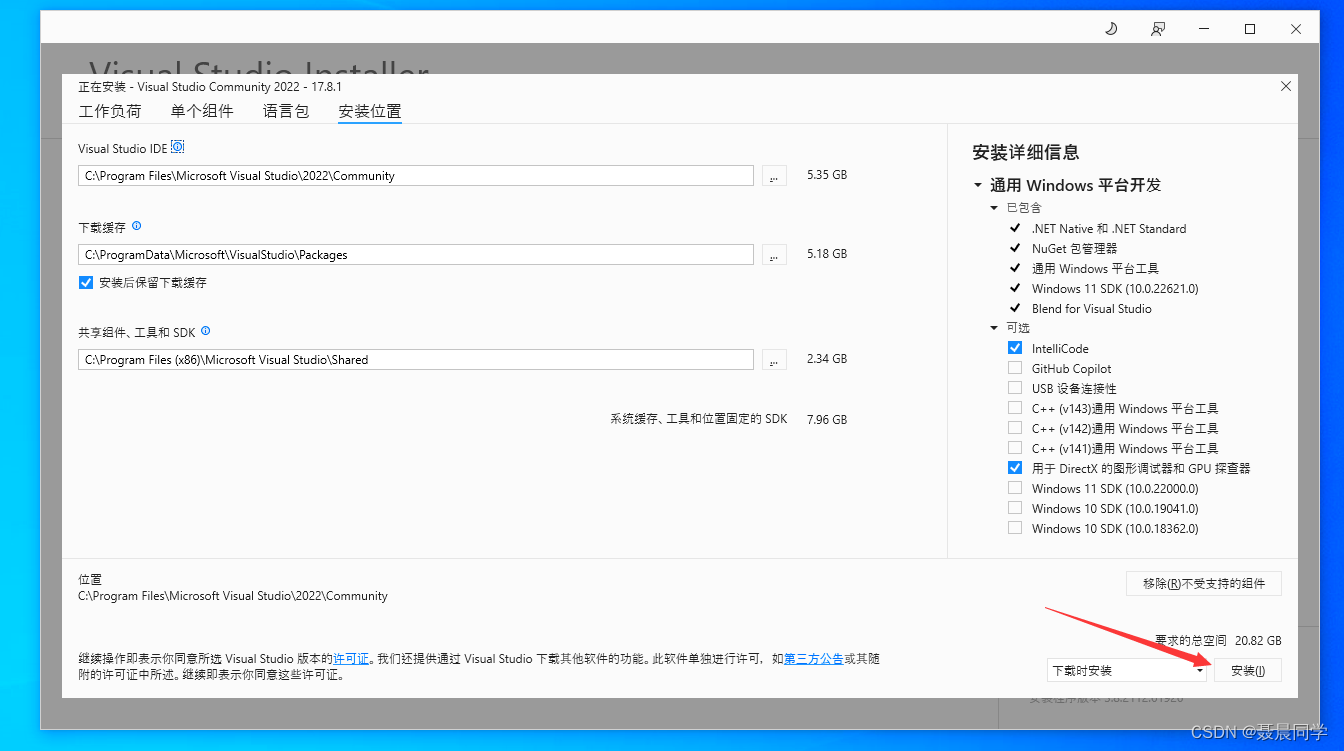Check Windows 11 SDK (10.0.22000.0)
The height and width of the screenshot is (751, 1344).
click(x=1015, y=488)
